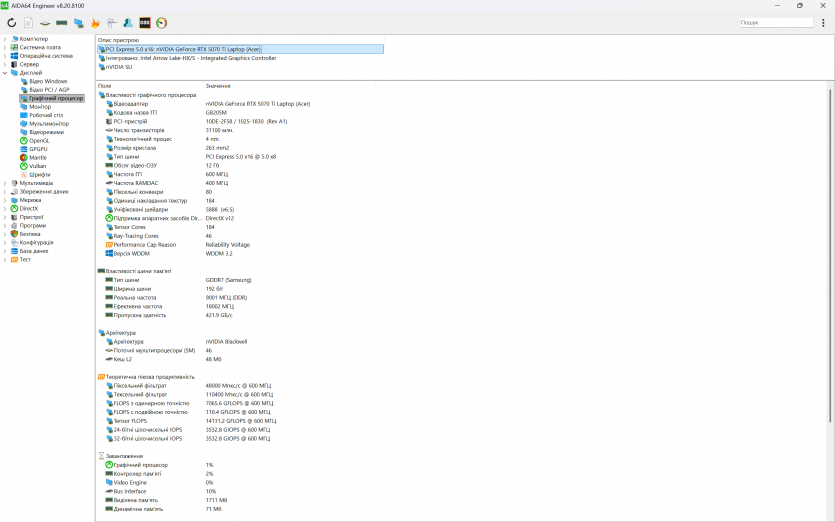Expand the Системна плата node
835x522 pixels.
point(4,47)
